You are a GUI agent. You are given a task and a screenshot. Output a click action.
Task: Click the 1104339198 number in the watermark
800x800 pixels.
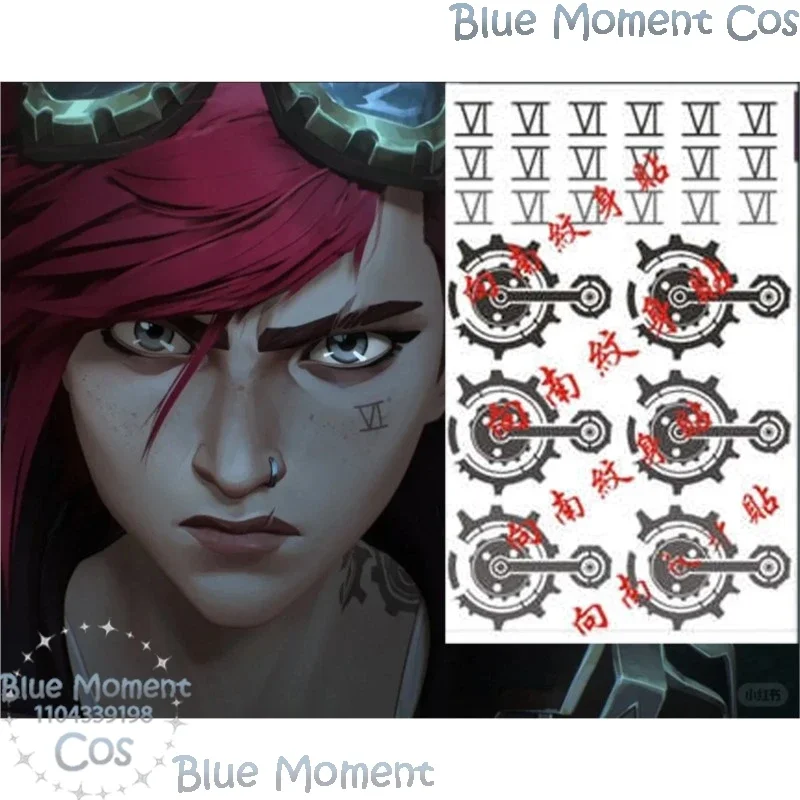pyautogui.click(x=93, y=713)
